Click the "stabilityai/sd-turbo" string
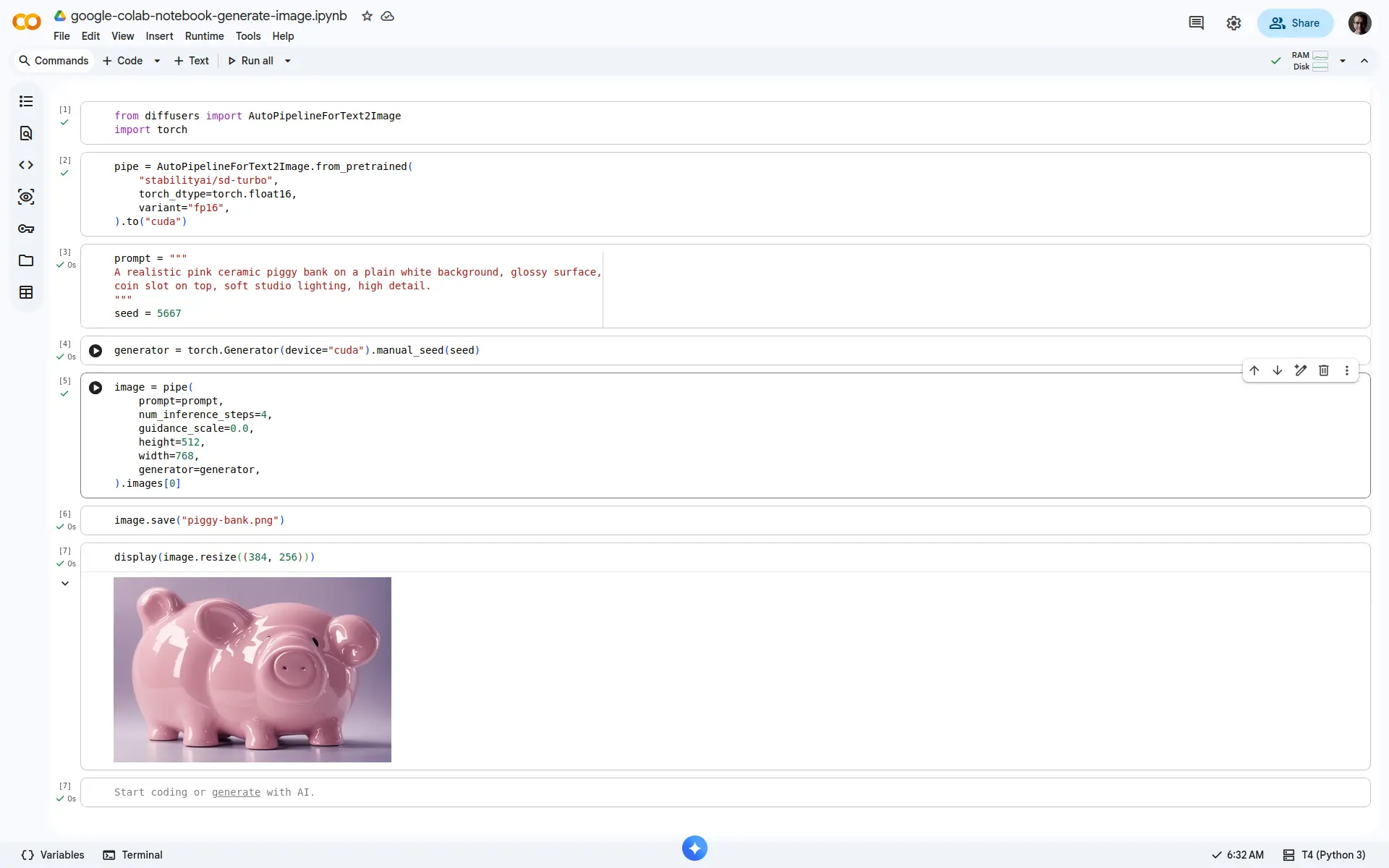Screen dimensions: 1389x868 [x=205, y=180]
